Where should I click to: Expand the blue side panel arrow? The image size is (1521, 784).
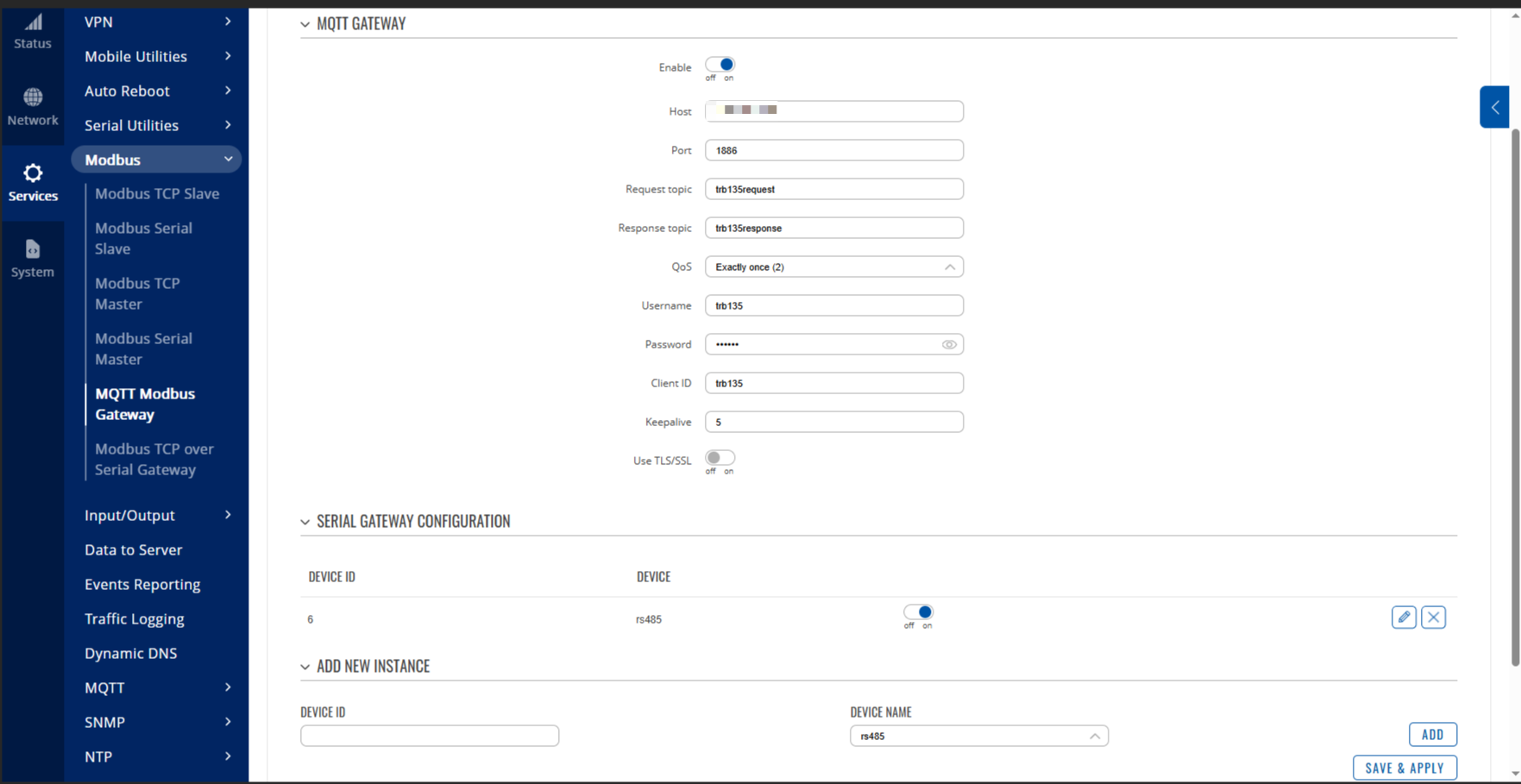coord(1494,107)
